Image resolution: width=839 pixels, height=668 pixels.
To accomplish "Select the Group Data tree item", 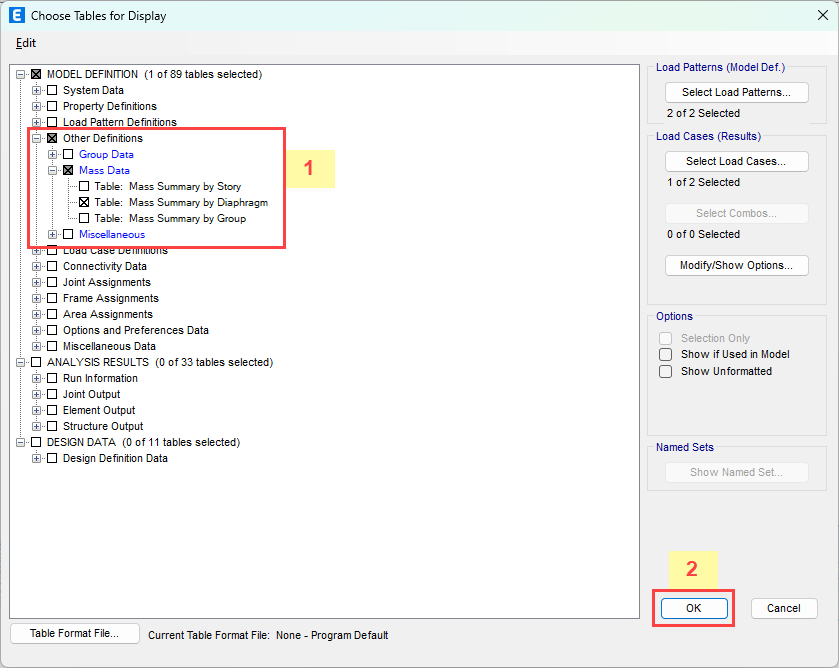I will pyautogui.click(x=106, y=154).
